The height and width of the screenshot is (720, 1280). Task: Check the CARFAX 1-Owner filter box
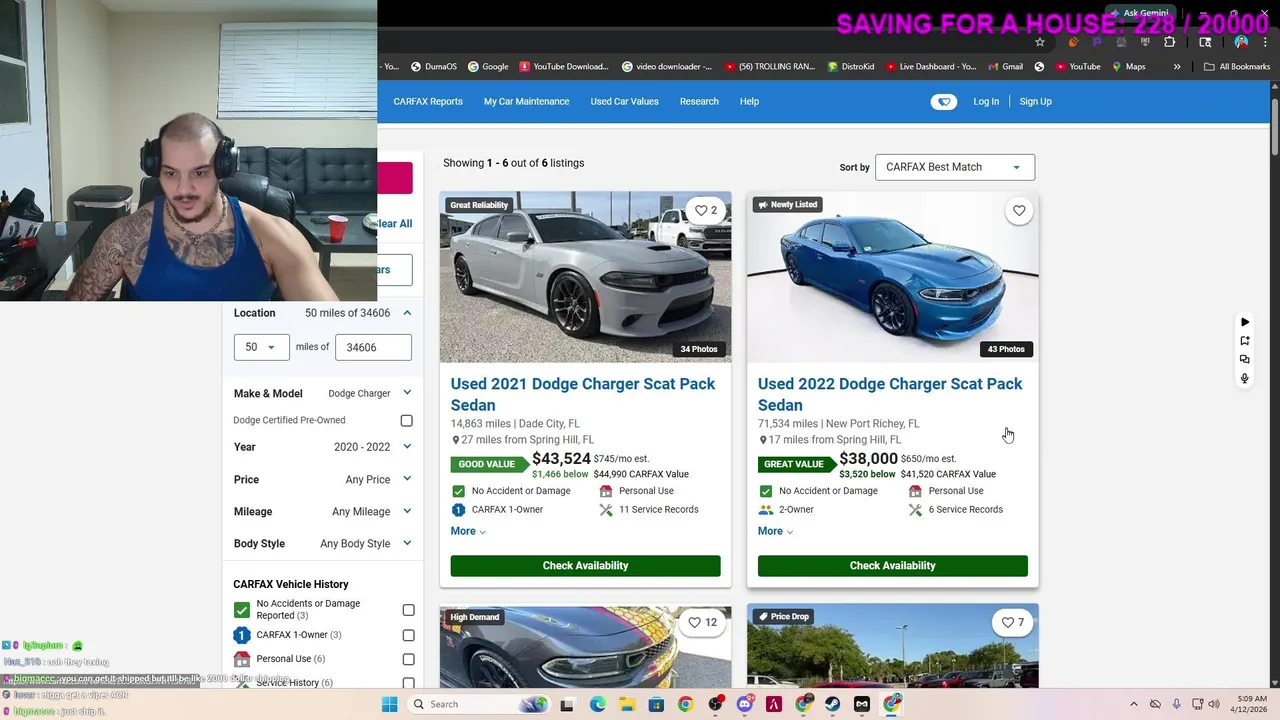pos(408,635)
